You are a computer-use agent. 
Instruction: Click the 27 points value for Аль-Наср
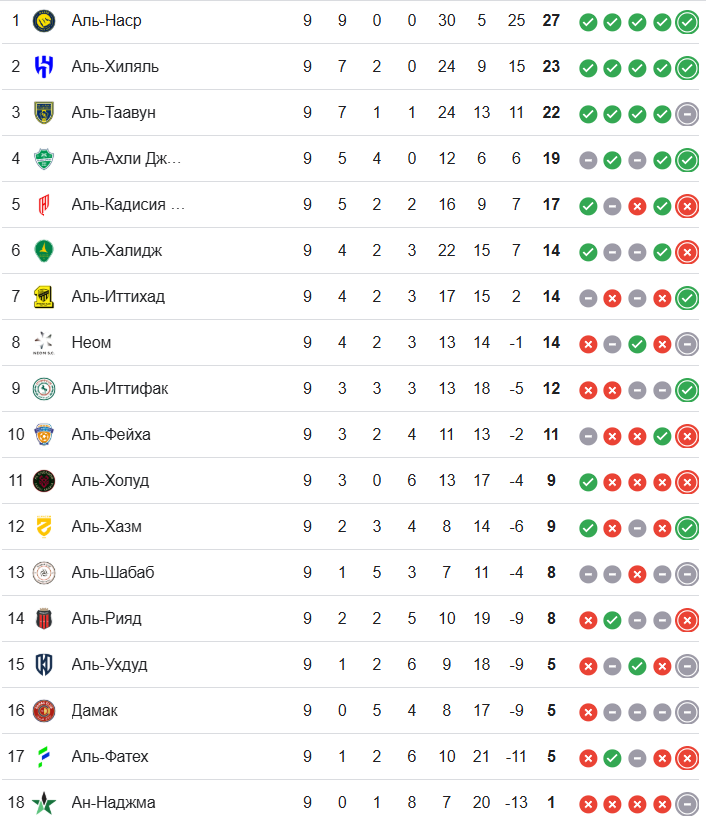pos(551,21)
